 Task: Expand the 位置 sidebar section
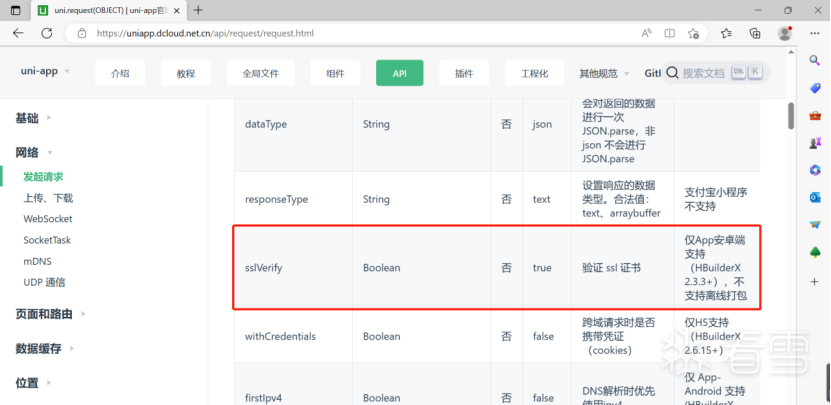pyautogui.click(x=49, y=382)
